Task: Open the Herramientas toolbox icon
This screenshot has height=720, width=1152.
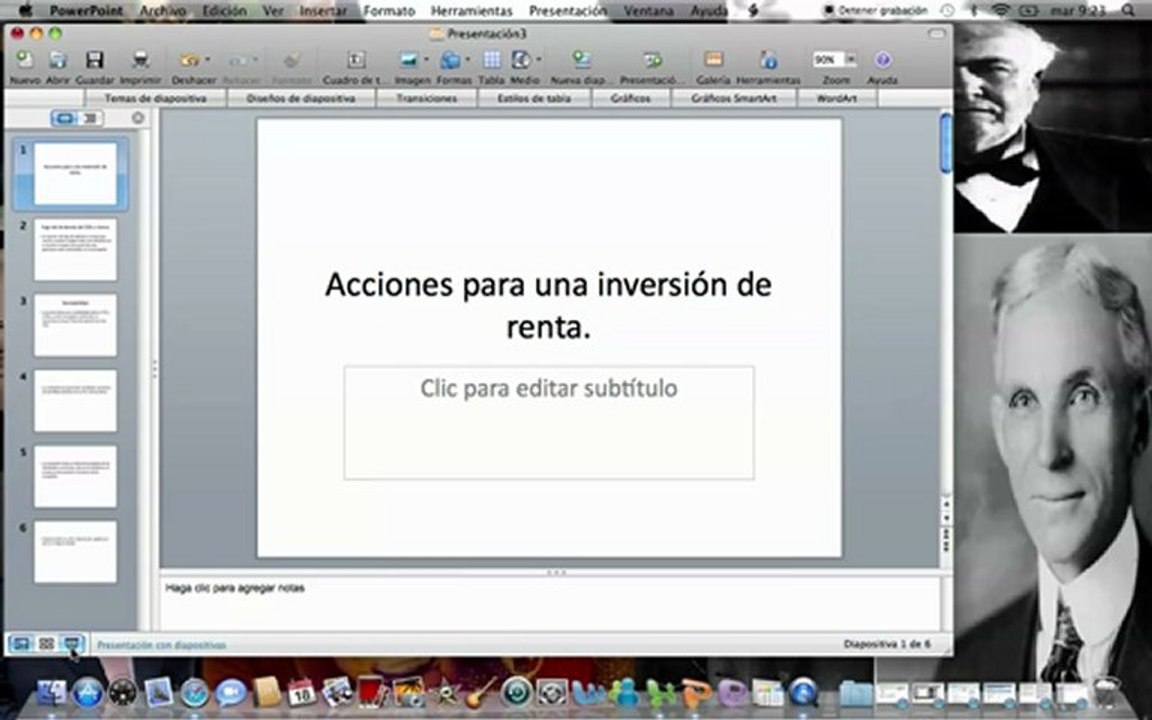Action: 768,60
